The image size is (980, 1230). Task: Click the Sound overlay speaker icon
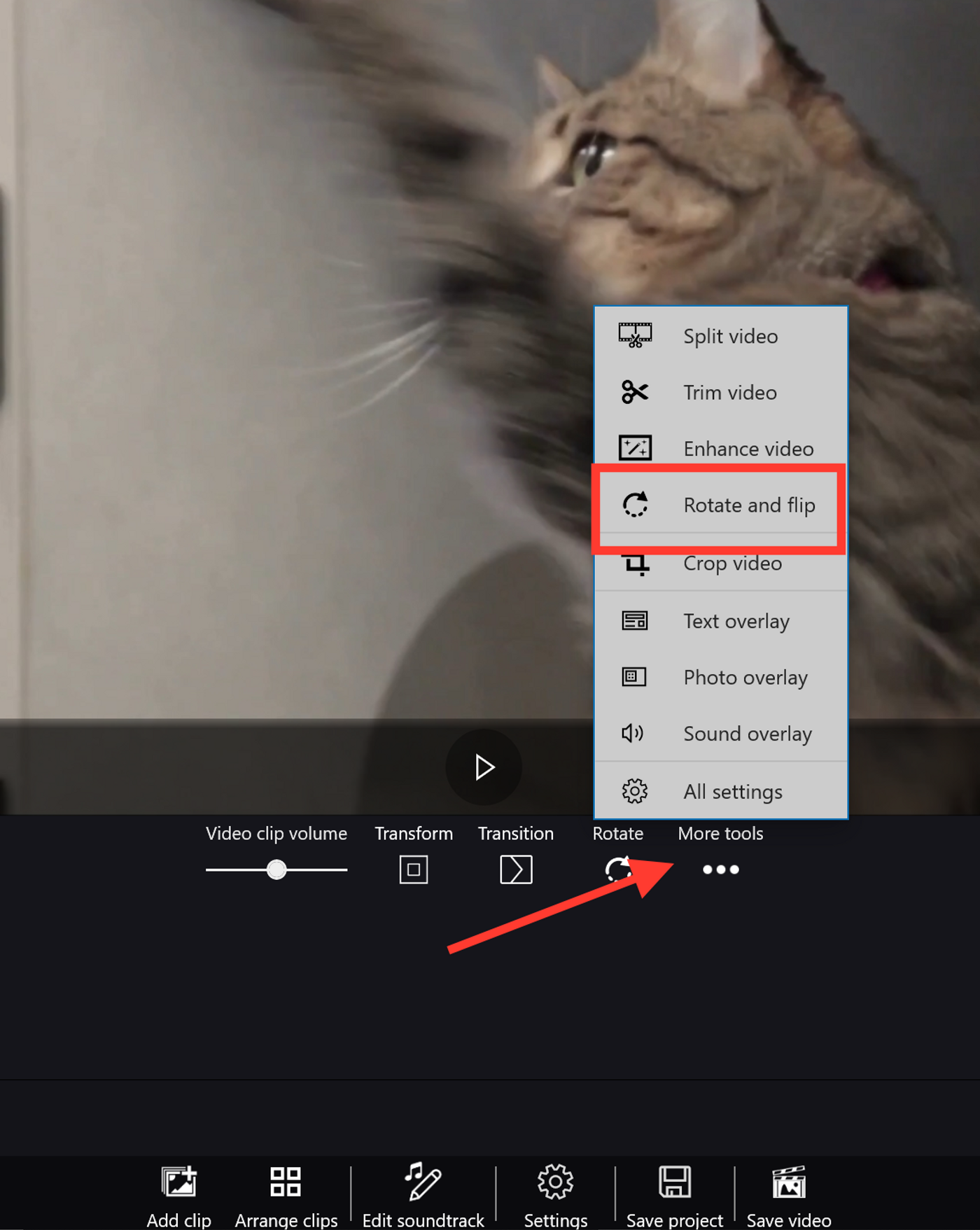(x=633, y=734)
